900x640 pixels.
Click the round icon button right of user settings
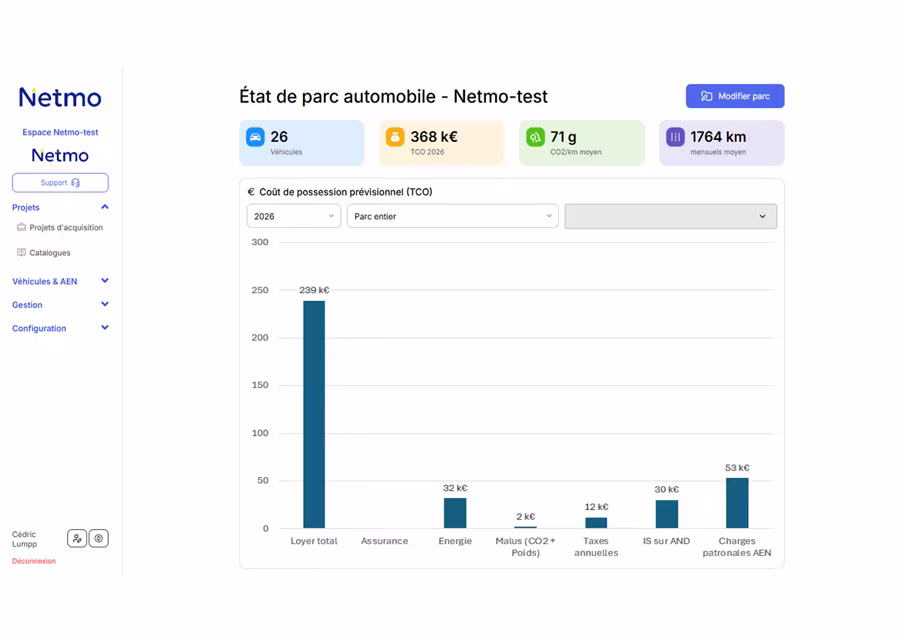98,538
